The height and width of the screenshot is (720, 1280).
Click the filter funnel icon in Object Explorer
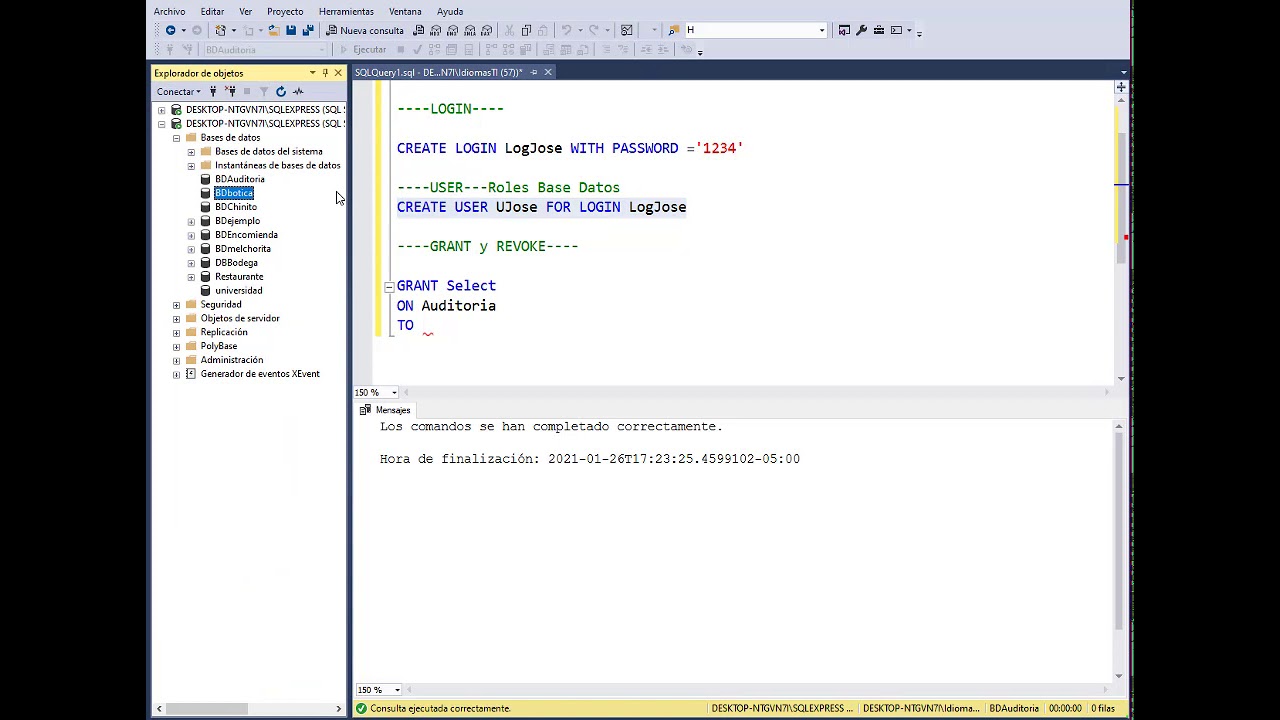pos(264,91)
